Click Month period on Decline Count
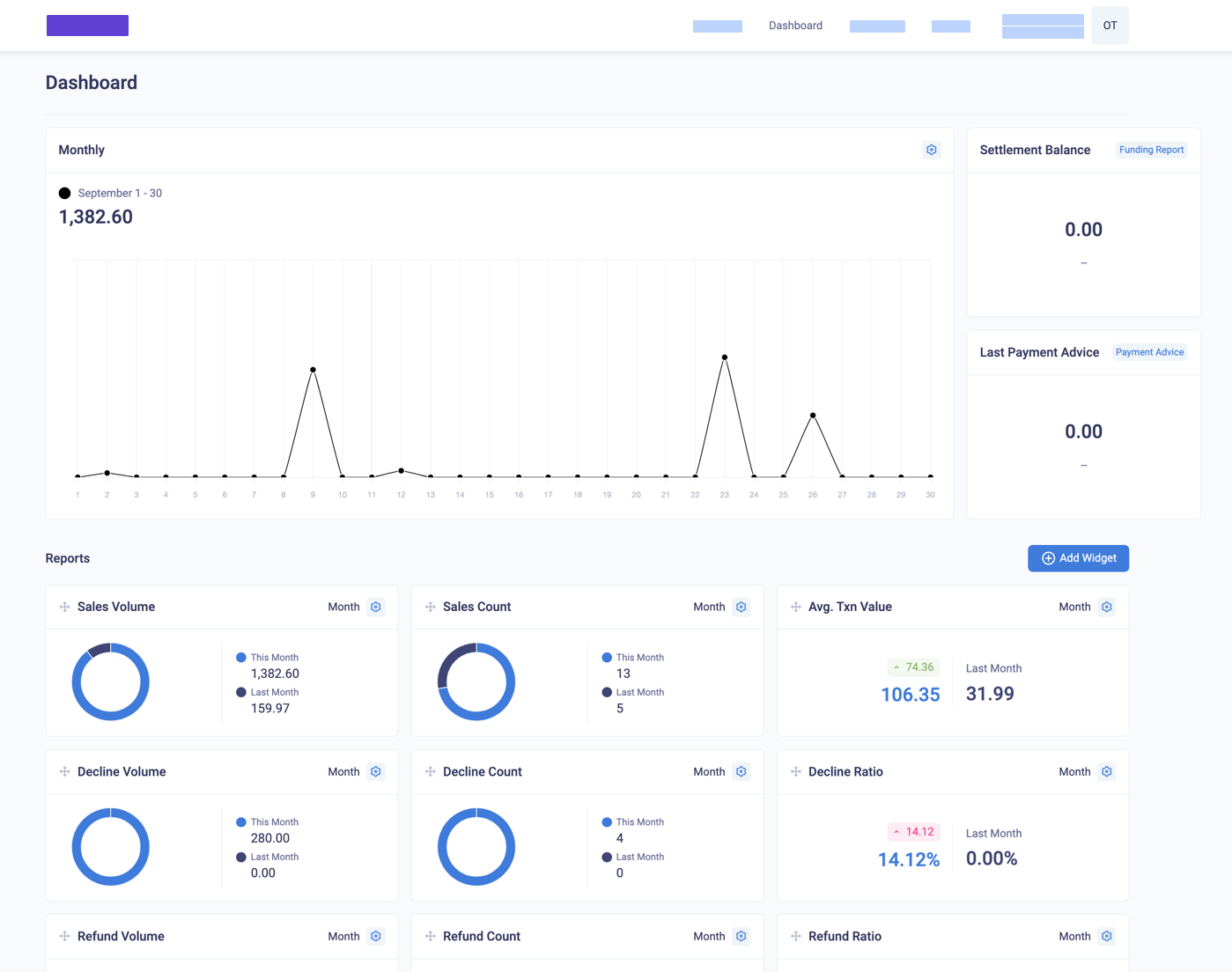 pyautogui.click(x=709, y=771)
